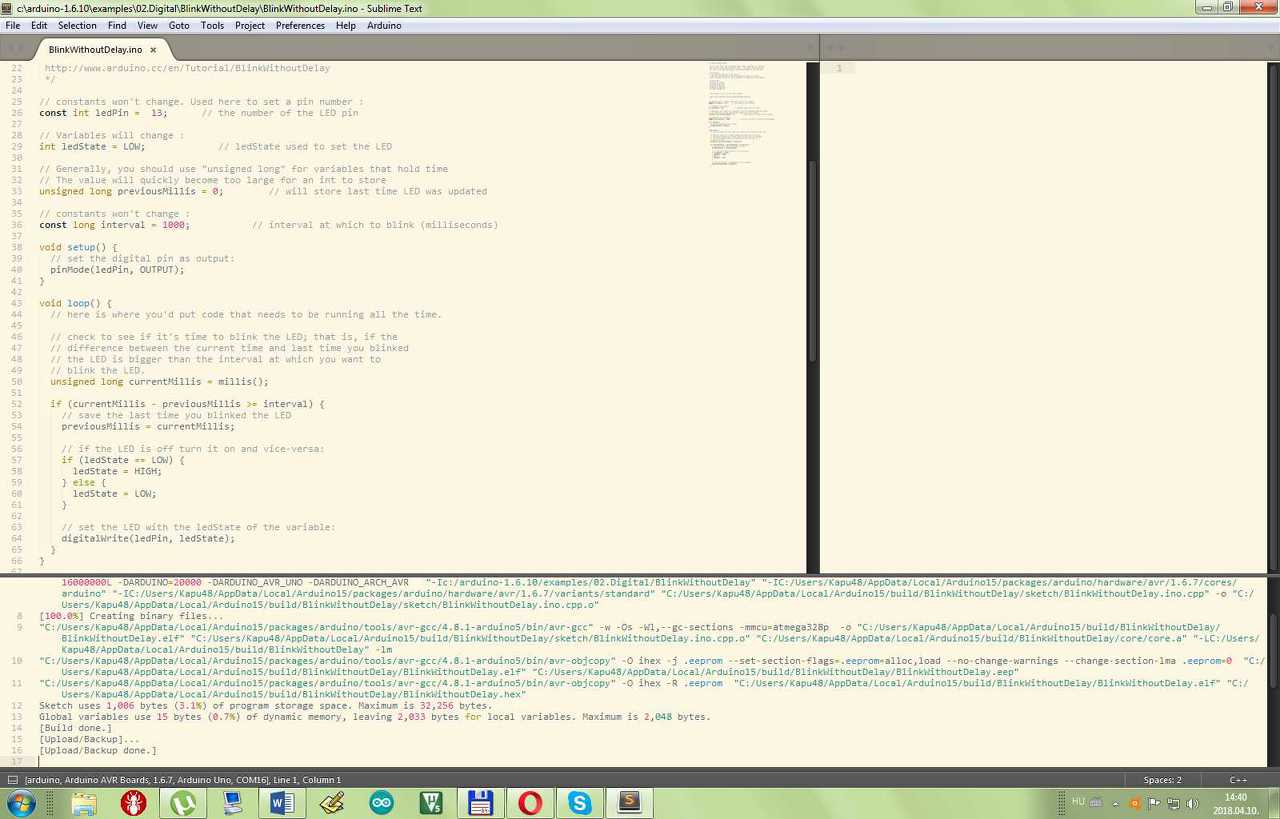Viewport: 1280px width, 819px height.
Task: Open the Preferences menu
Action: pos(300,25)
